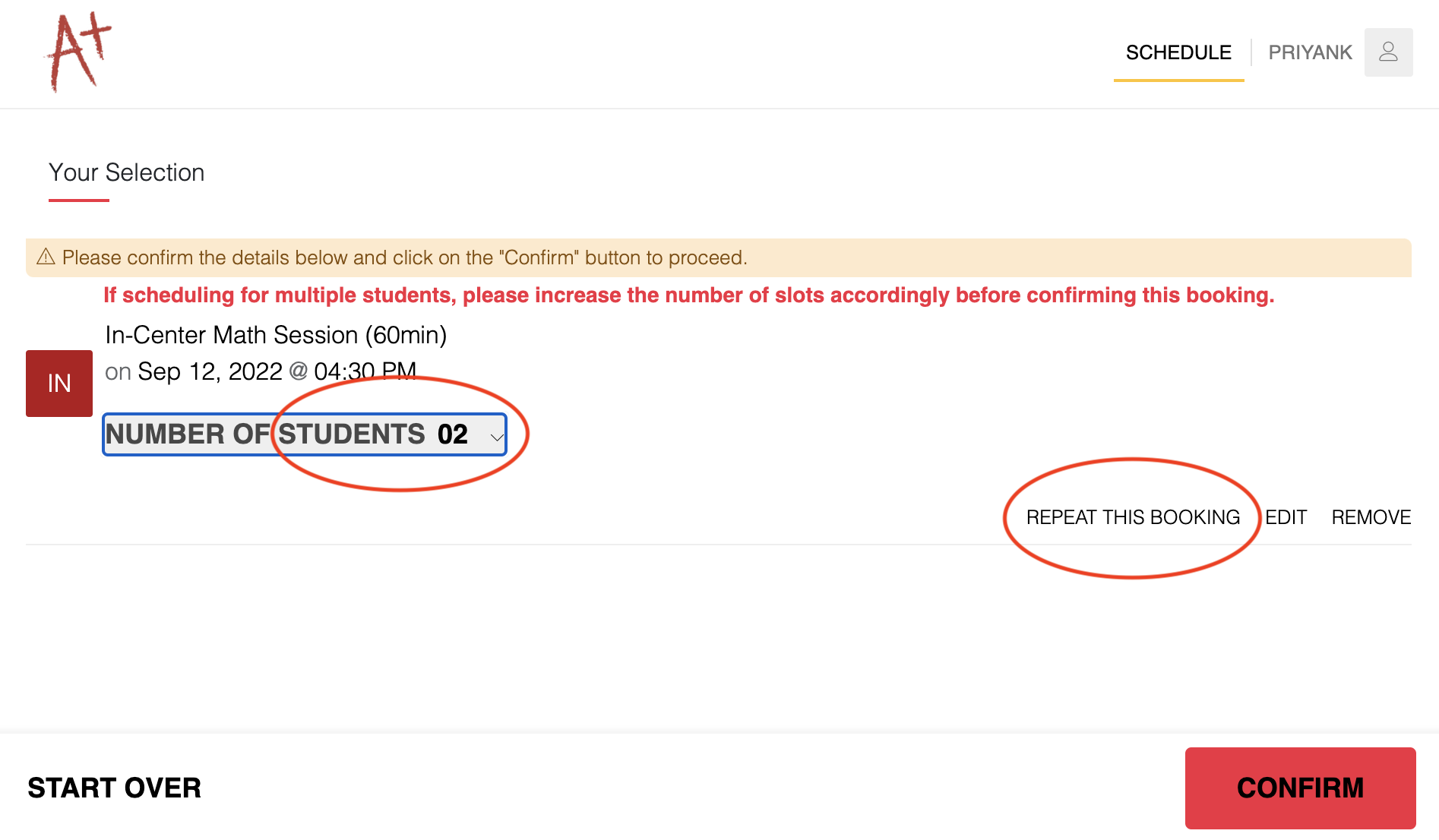1439x840 pixels.
Task: Open the Number of Students dropdown
Action: coord(304,434)
